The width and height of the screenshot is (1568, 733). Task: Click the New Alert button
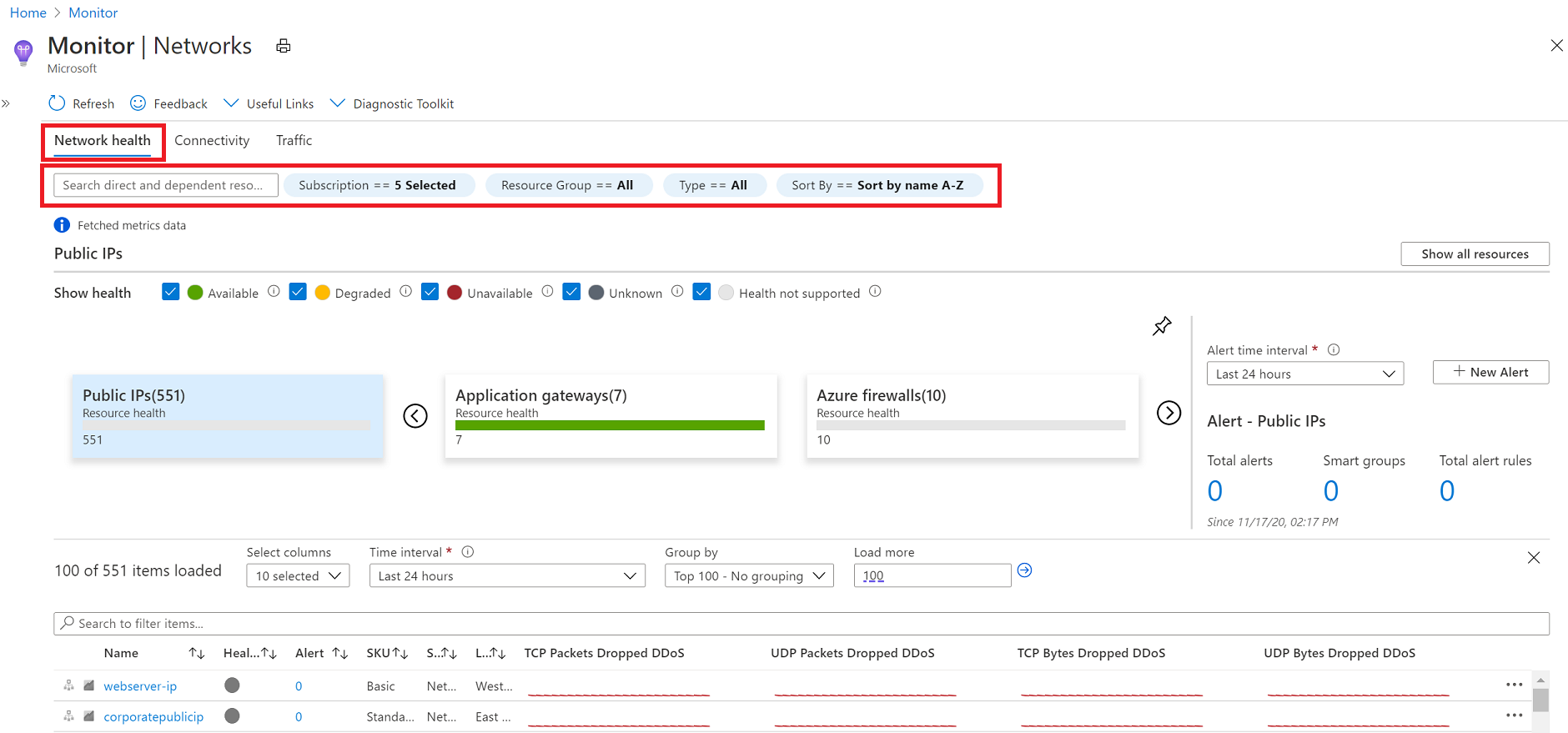click(x=1490, y=372)
